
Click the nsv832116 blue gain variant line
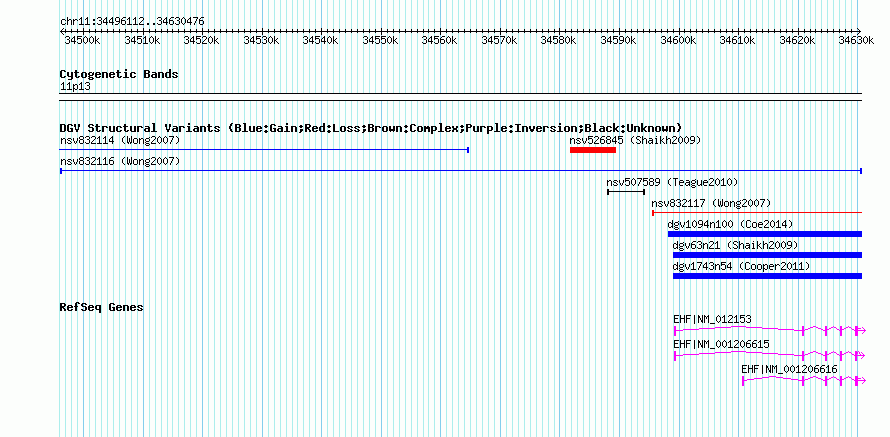coord(461,171)
